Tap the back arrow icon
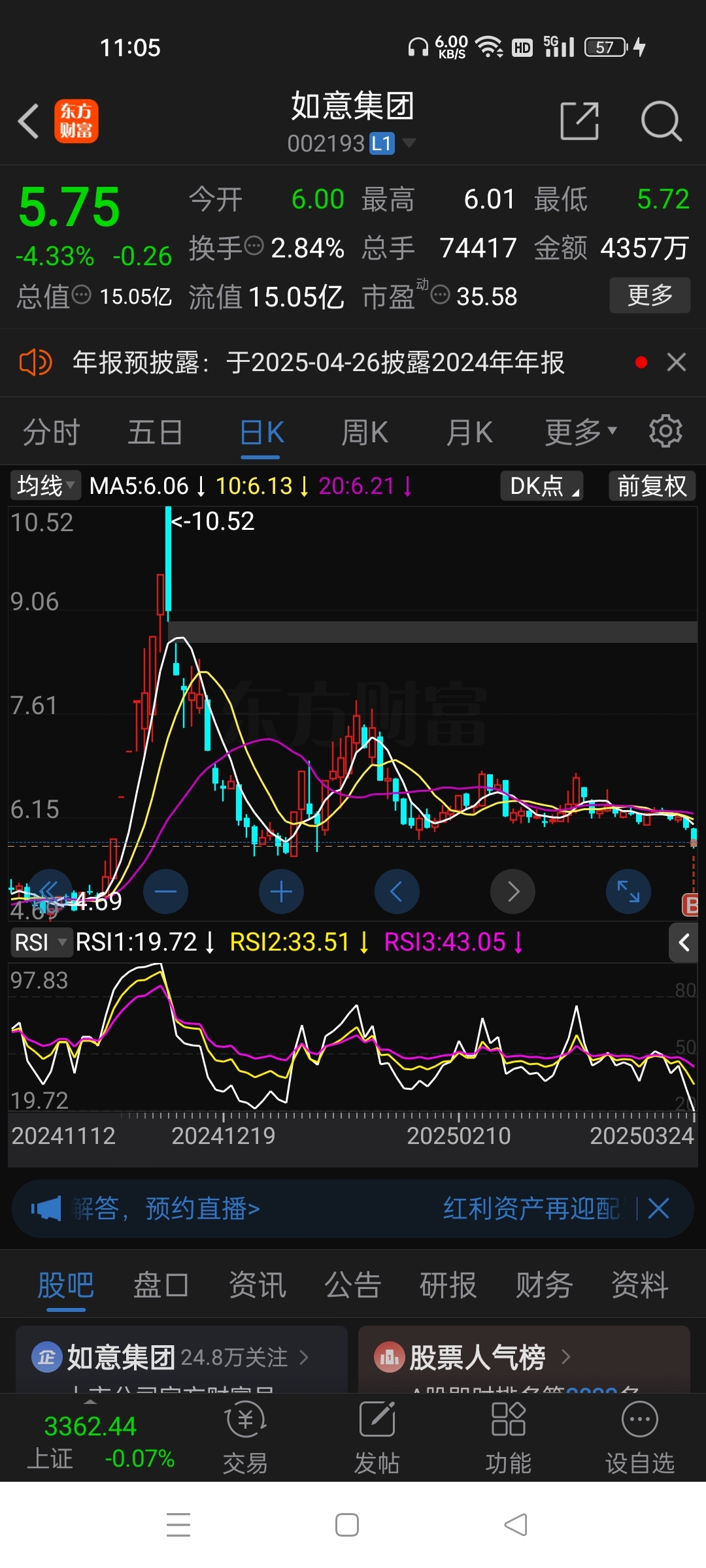 click(x=29, y=122)
